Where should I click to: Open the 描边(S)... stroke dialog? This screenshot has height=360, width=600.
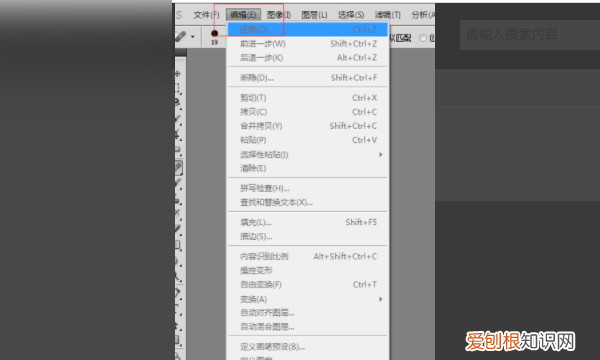coord(308,236)
